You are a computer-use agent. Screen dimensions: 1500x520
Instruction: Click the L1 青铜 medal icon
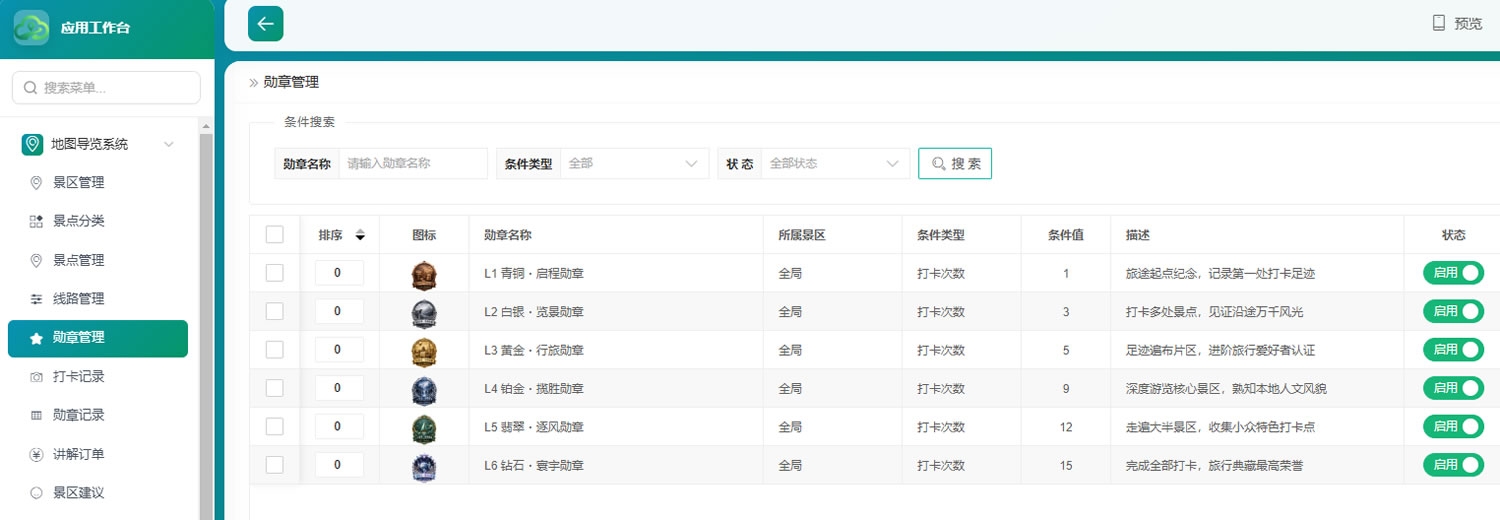tap(424, 274)
